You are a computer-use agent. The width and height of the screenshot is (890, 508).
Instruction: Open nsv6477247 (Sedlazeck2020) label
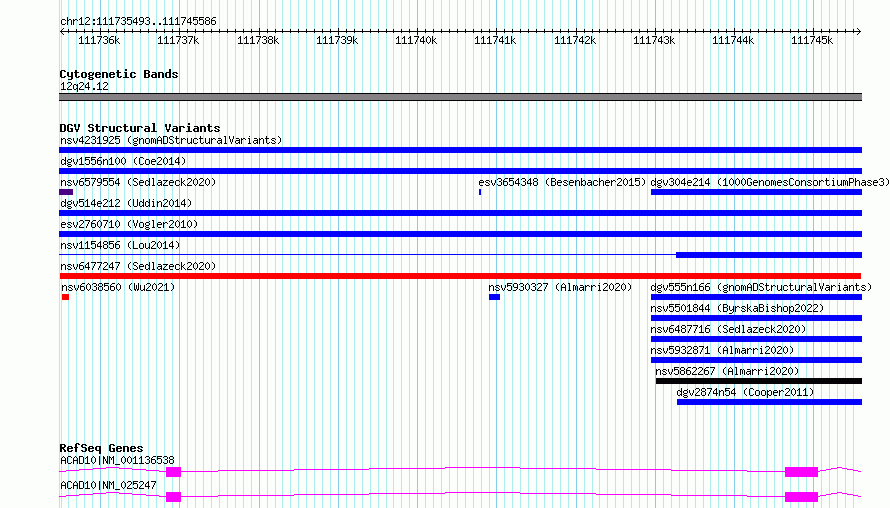click(138, 266)
